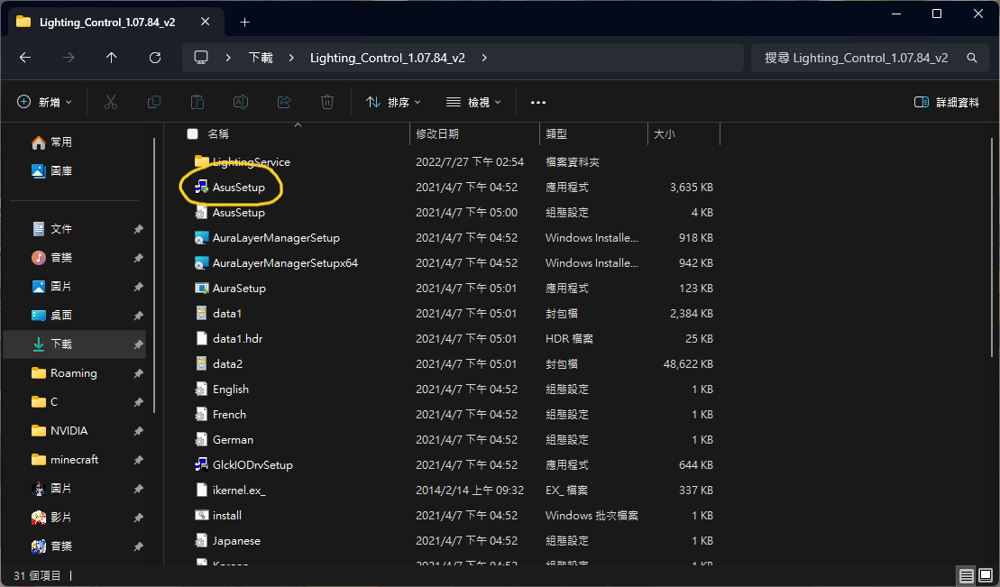Switch to large thumbnails view icon in status bar
Screen dimensions: 1000x587
point(985,576)
